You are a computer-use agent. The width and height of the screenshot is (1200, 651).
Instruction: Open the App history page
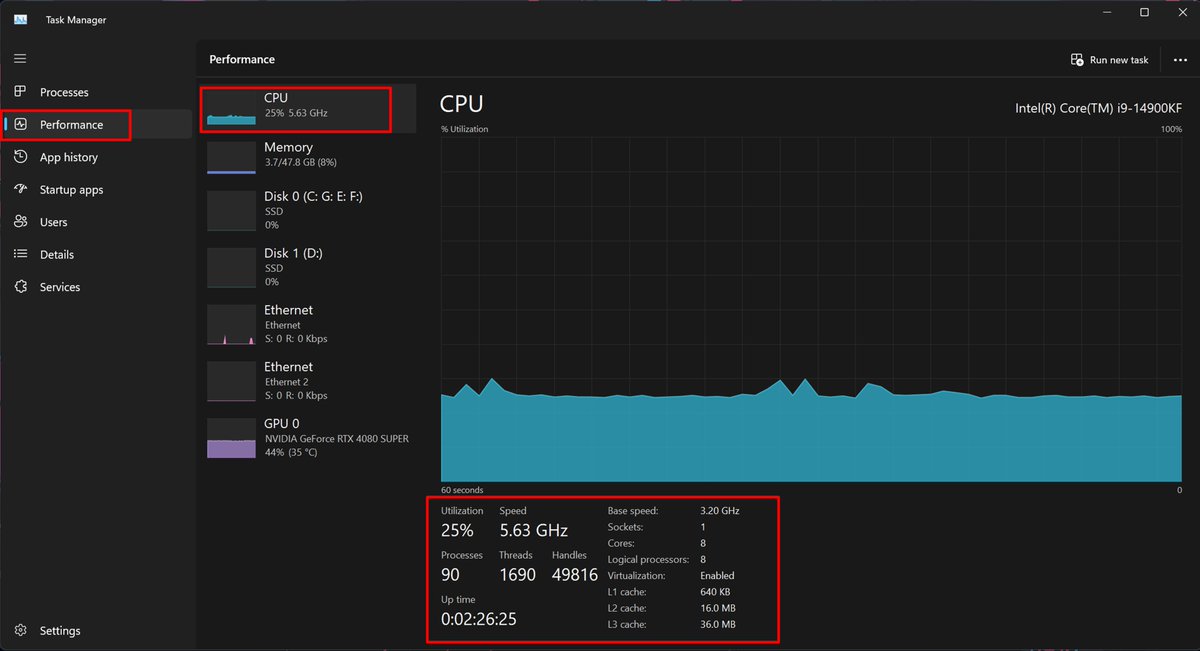(x=96, y=157)
